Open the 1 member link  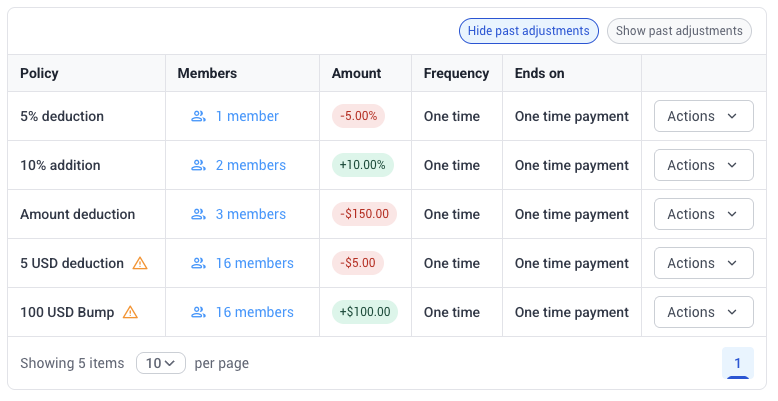tap(247, 116)
